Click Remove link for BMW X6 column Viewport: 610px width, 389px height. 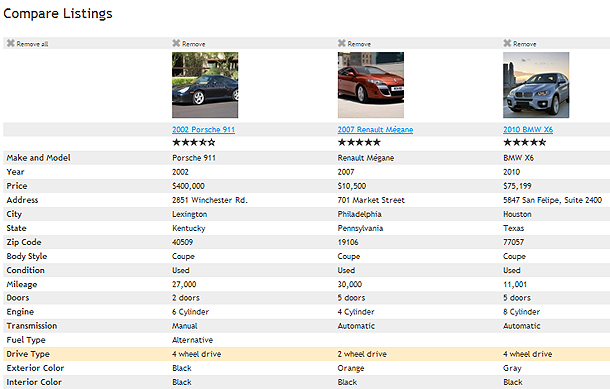pos(524,44)
